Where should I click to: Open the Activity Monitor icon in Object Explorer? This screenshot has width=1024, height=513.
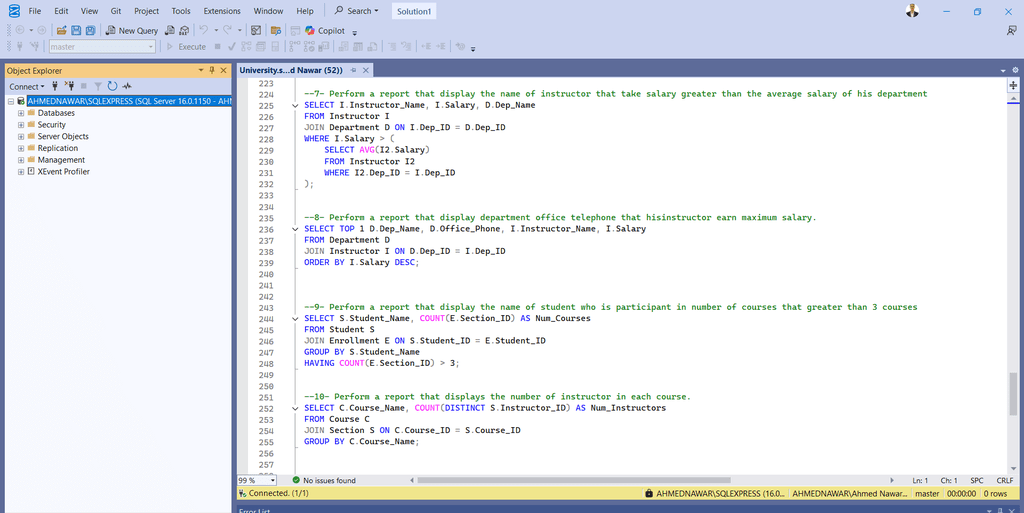click(127, 86)
